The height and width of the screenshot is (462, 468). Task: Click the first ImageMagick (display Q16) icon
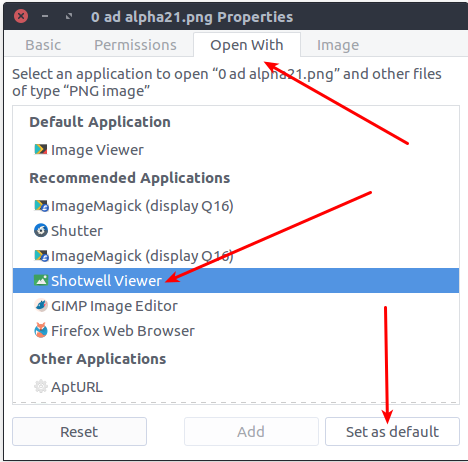point(41,206)
